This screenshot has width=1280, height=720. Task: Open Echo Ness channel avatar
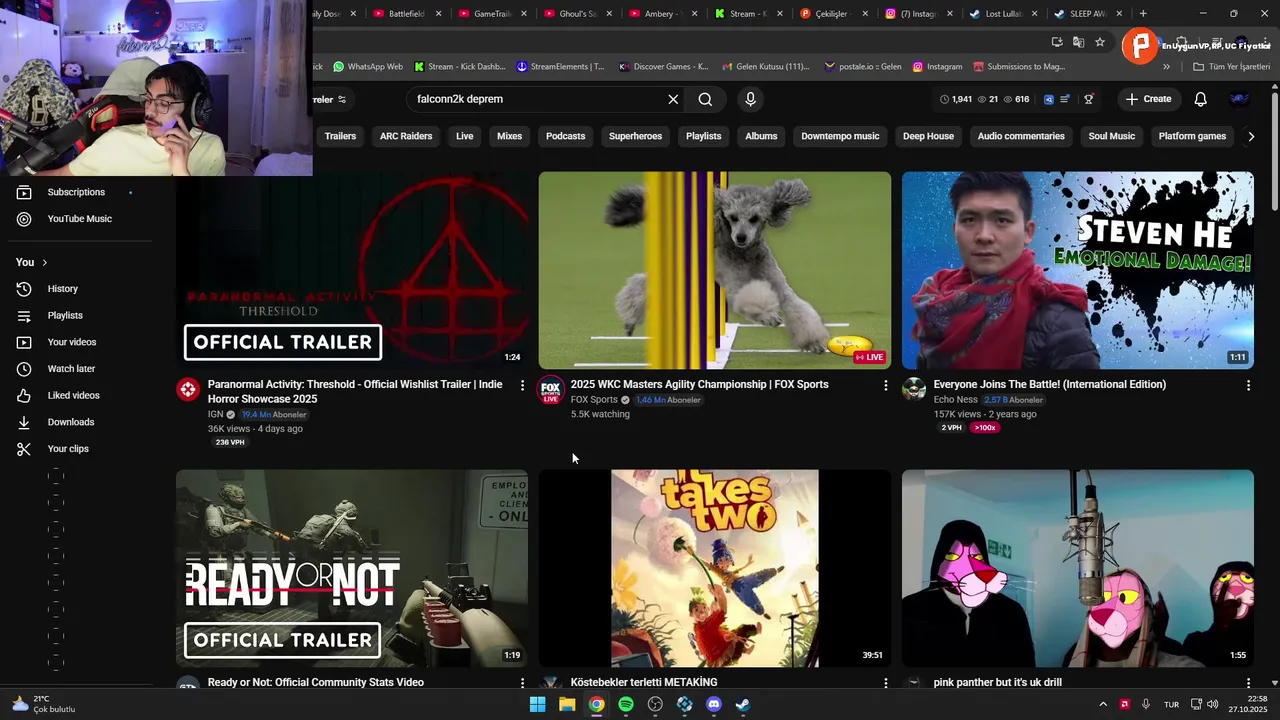(x=914, y=390)
